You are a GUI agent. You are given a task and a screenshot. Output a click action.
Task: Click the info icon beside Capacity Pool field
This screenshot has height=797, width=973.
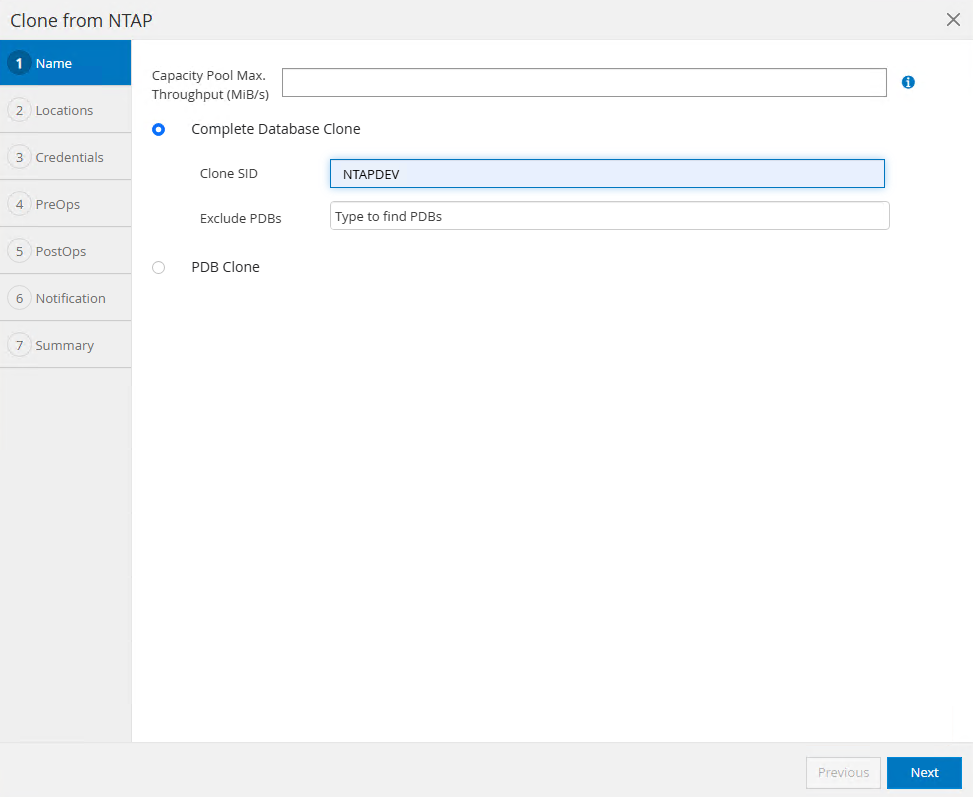(908, 83)
